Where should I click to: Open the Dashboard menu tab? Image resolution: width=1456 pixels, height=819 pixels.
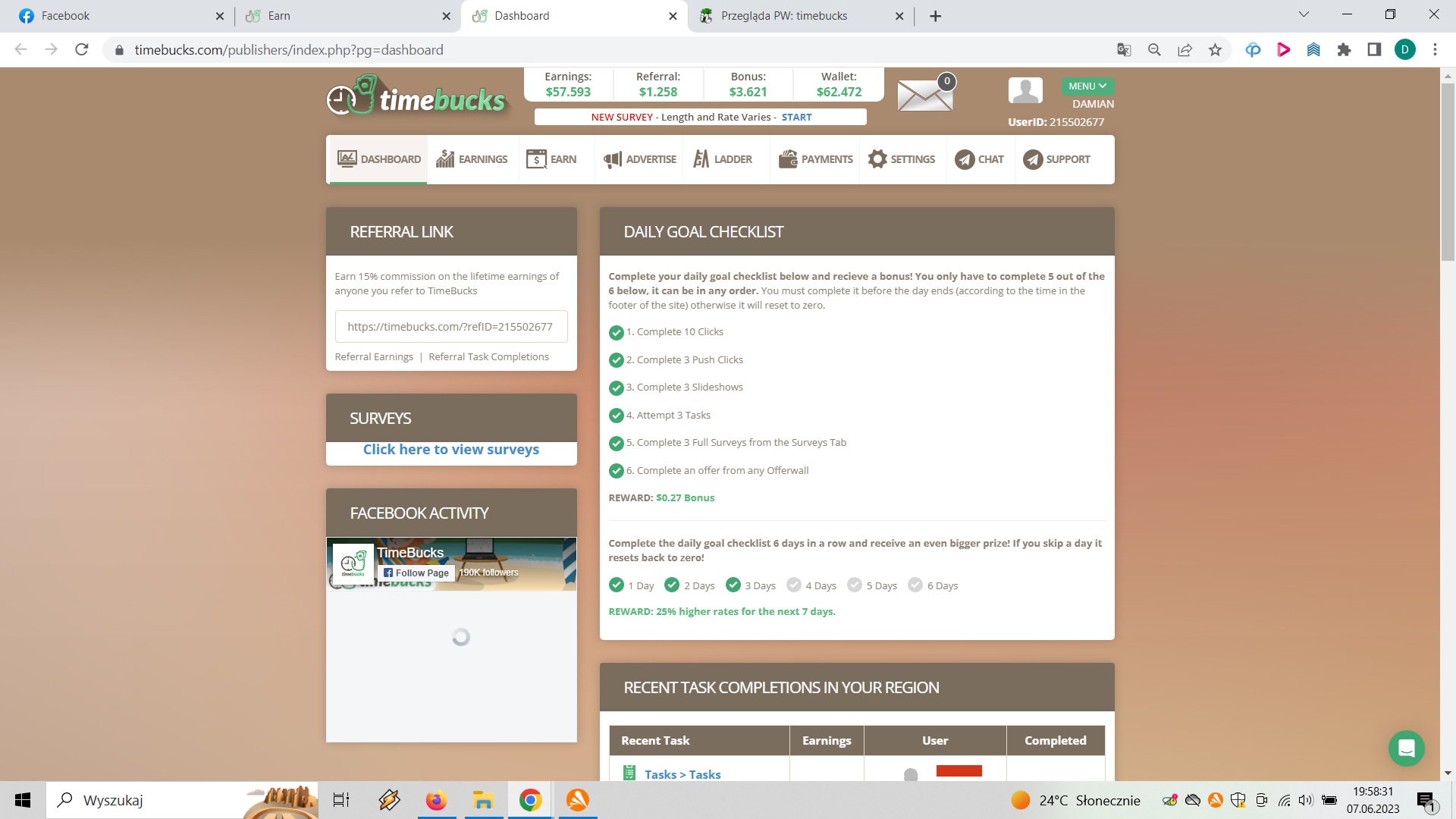(x=378, y=159)
